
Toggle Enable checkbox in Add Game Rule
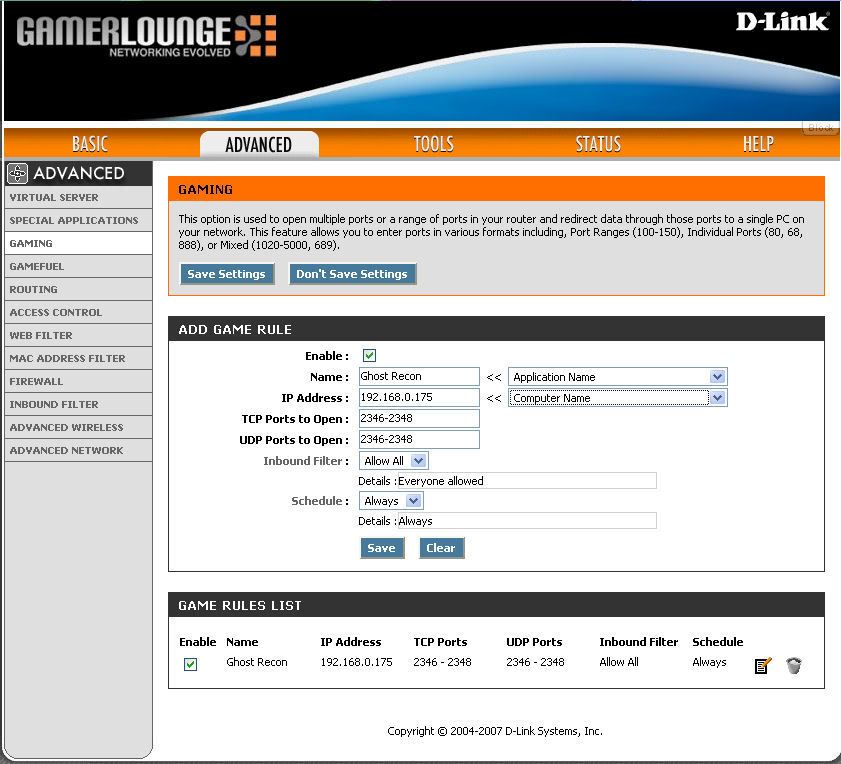coord(369,356)
